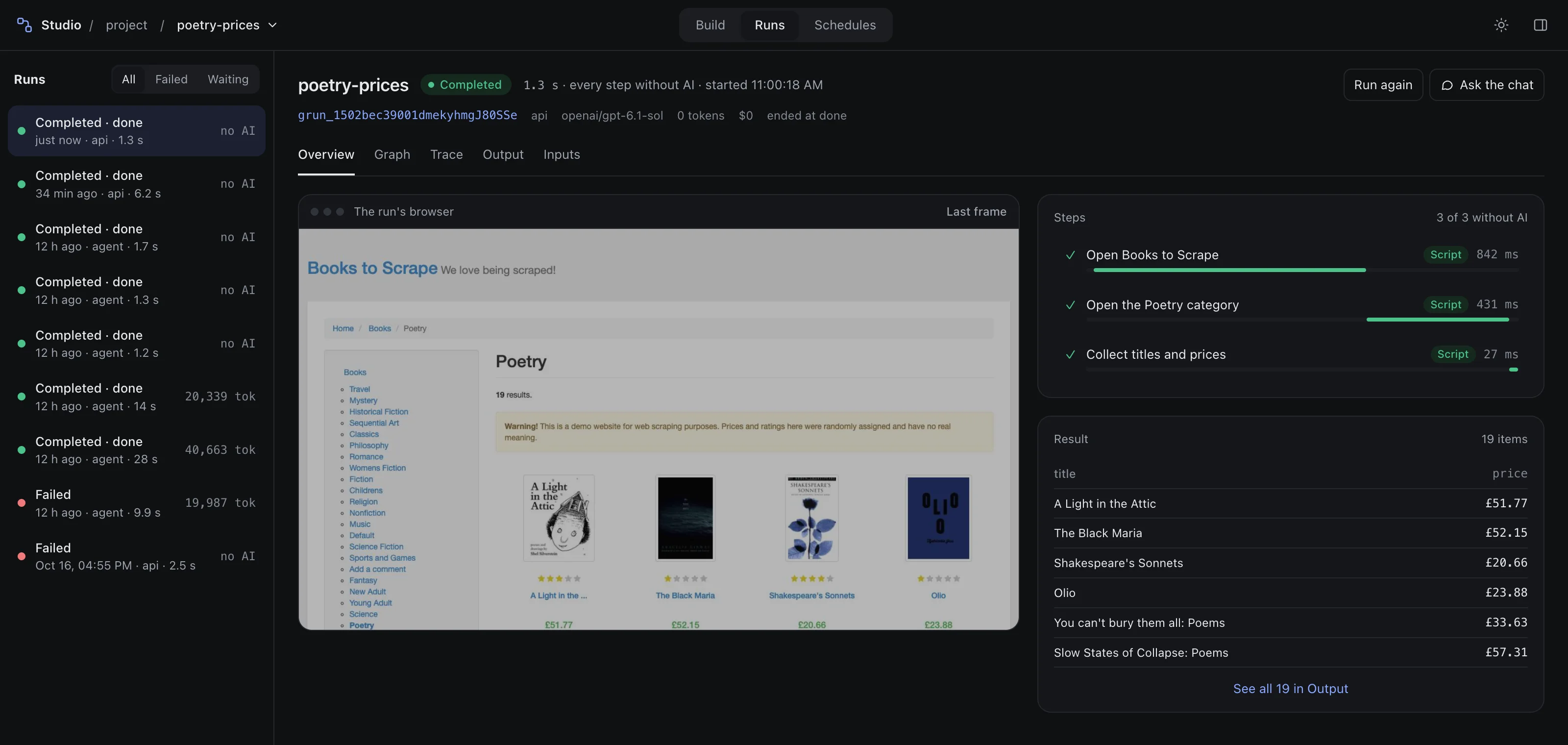The width and height of the screenshot is (1568, 745).
Task: Filter runs by Waiting
Action: 228,79
